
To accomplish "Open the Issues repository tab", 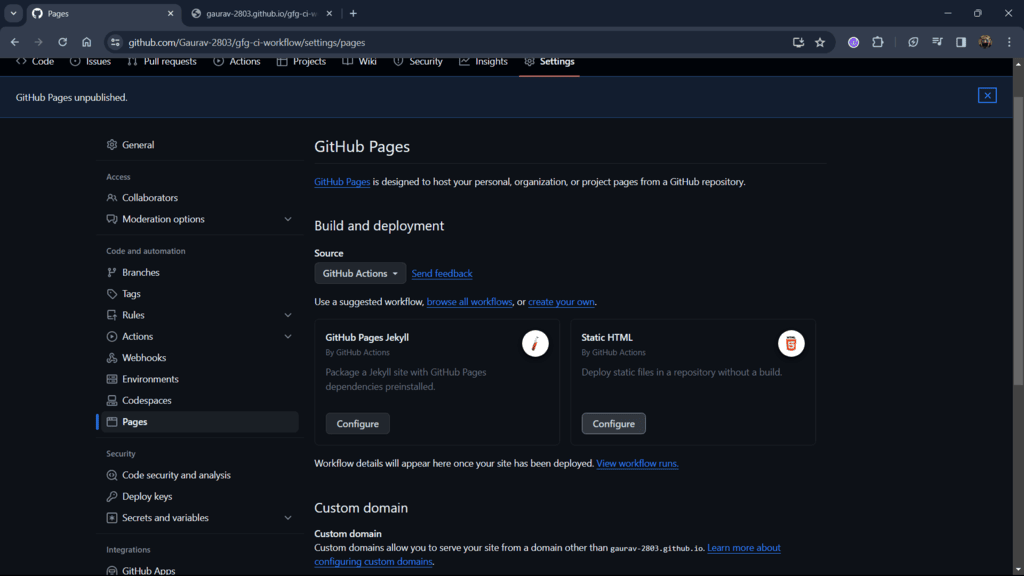I will pos(91,61).
